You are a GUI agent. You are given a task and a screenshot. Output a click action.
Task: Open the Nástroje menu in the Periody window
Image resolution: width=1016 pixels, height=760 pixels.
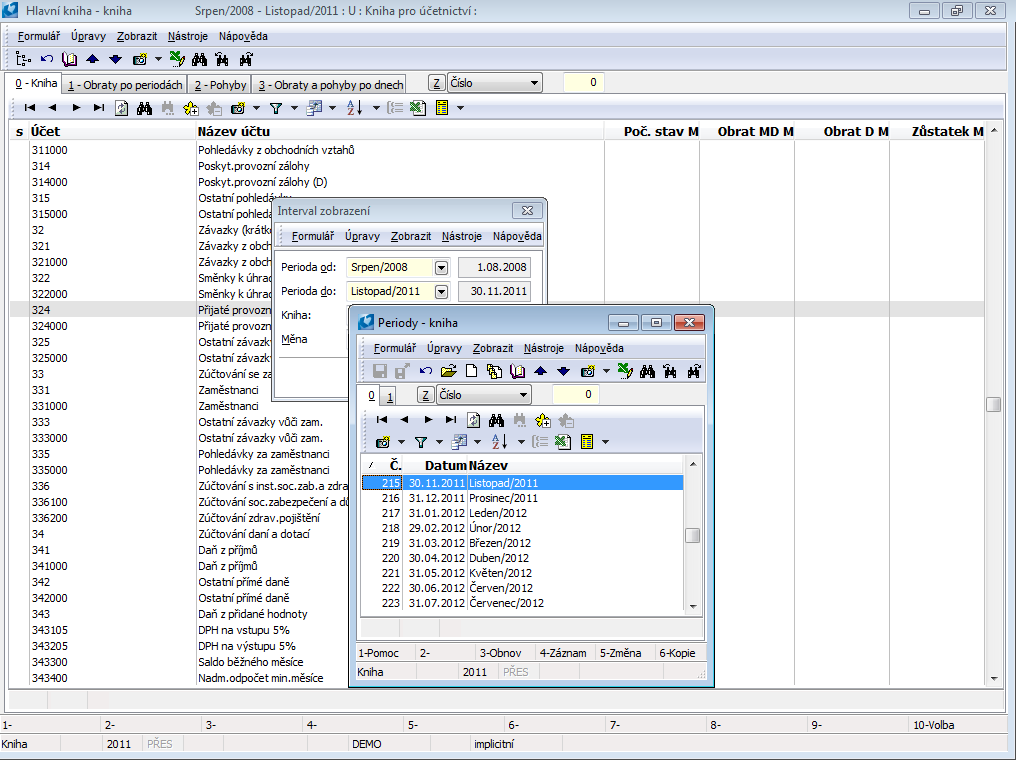point(543,348)
